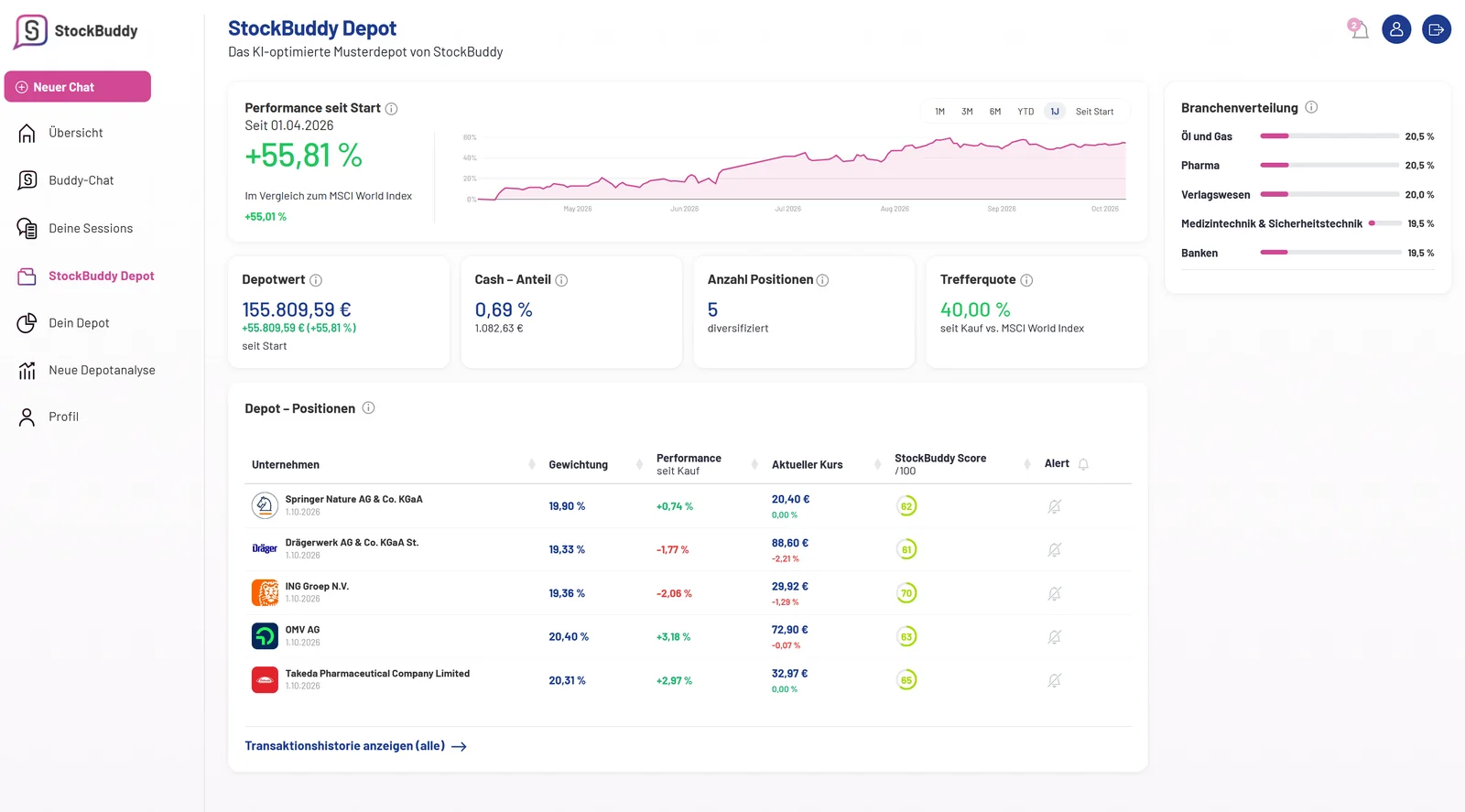Toggle alert bell for OMV AG row
The height and width of the screenshot is (812, 1465).
[1055, 636]
